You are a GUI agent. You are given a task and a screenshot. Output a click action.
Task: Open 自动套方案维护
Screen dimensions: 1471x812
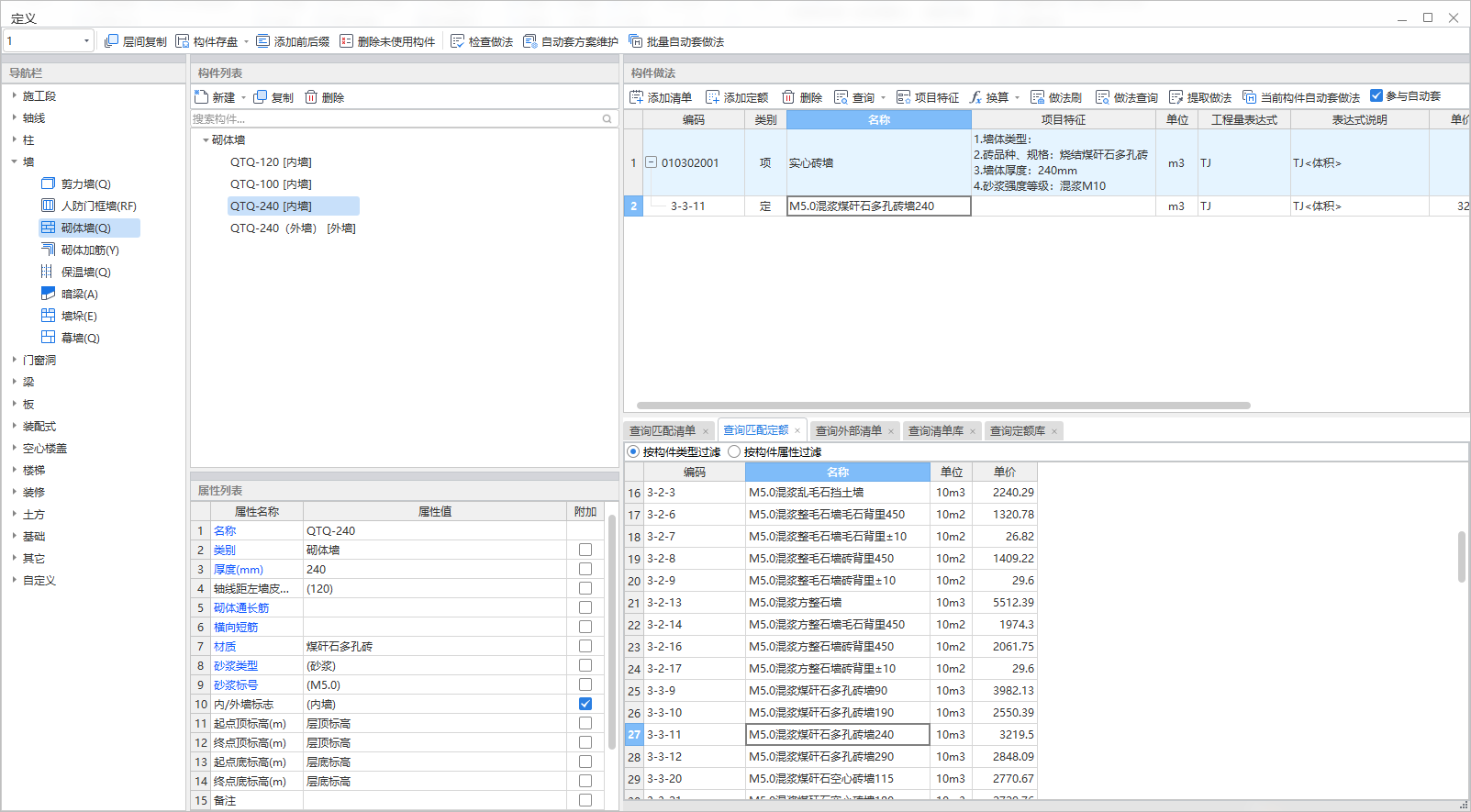[571, 41]
